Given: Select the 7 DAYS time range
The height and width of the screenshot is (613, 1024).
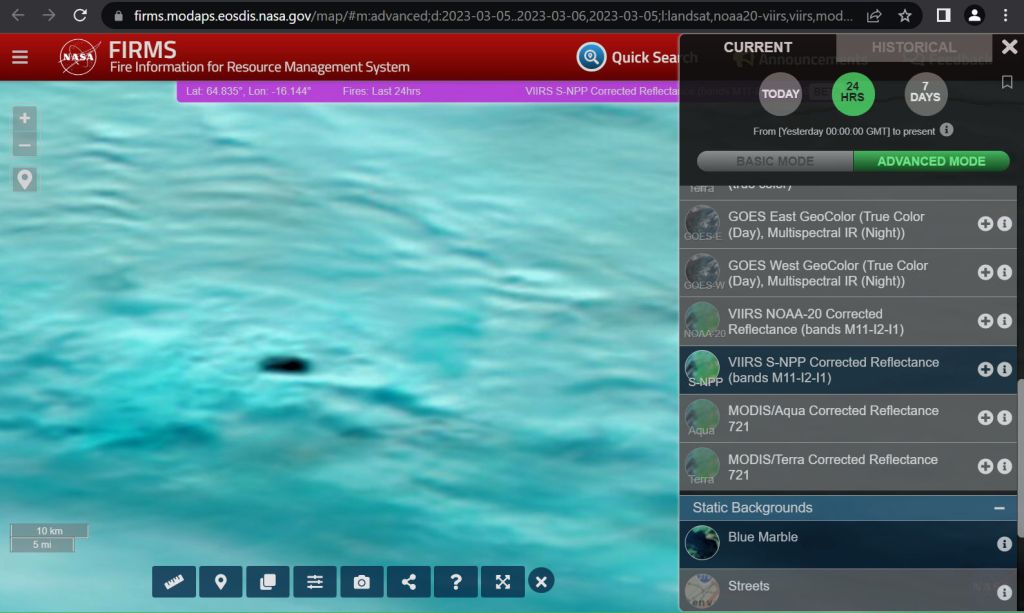Looking at the screenshot, I should pos(925,95).
